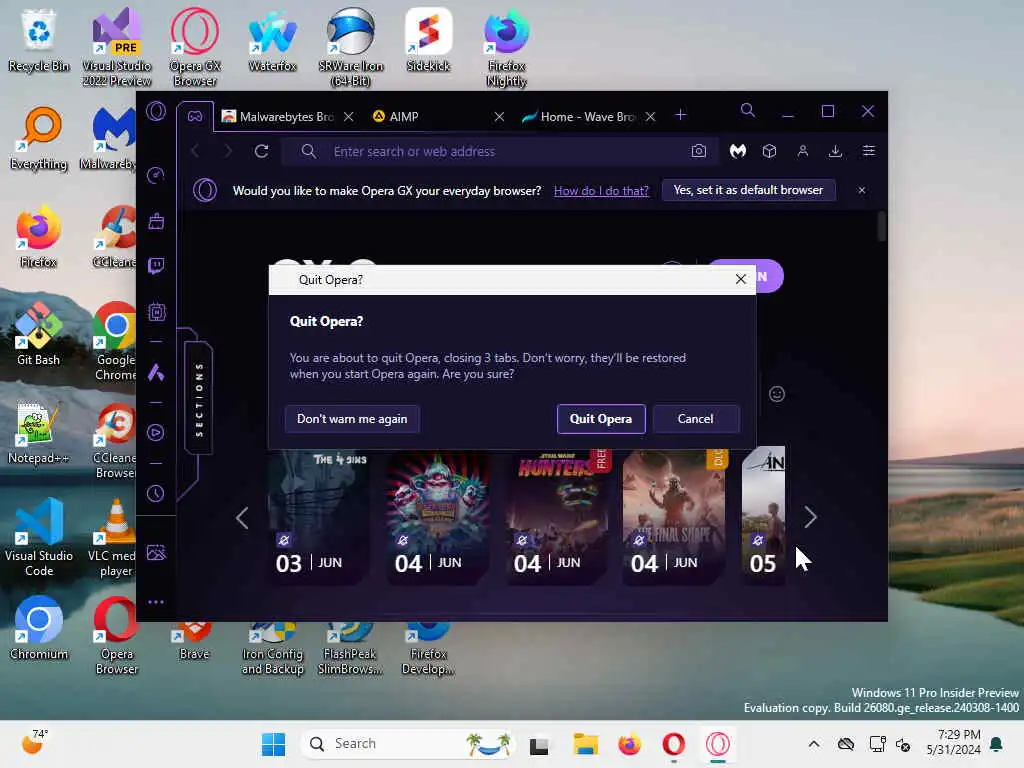Open the downloads icon
This screenshot has height=768, width=1024.
coord(835,152)
